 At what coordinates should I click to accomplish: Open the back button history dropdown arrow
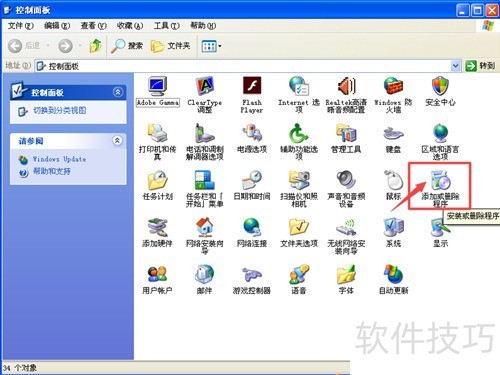pos(48,46)
